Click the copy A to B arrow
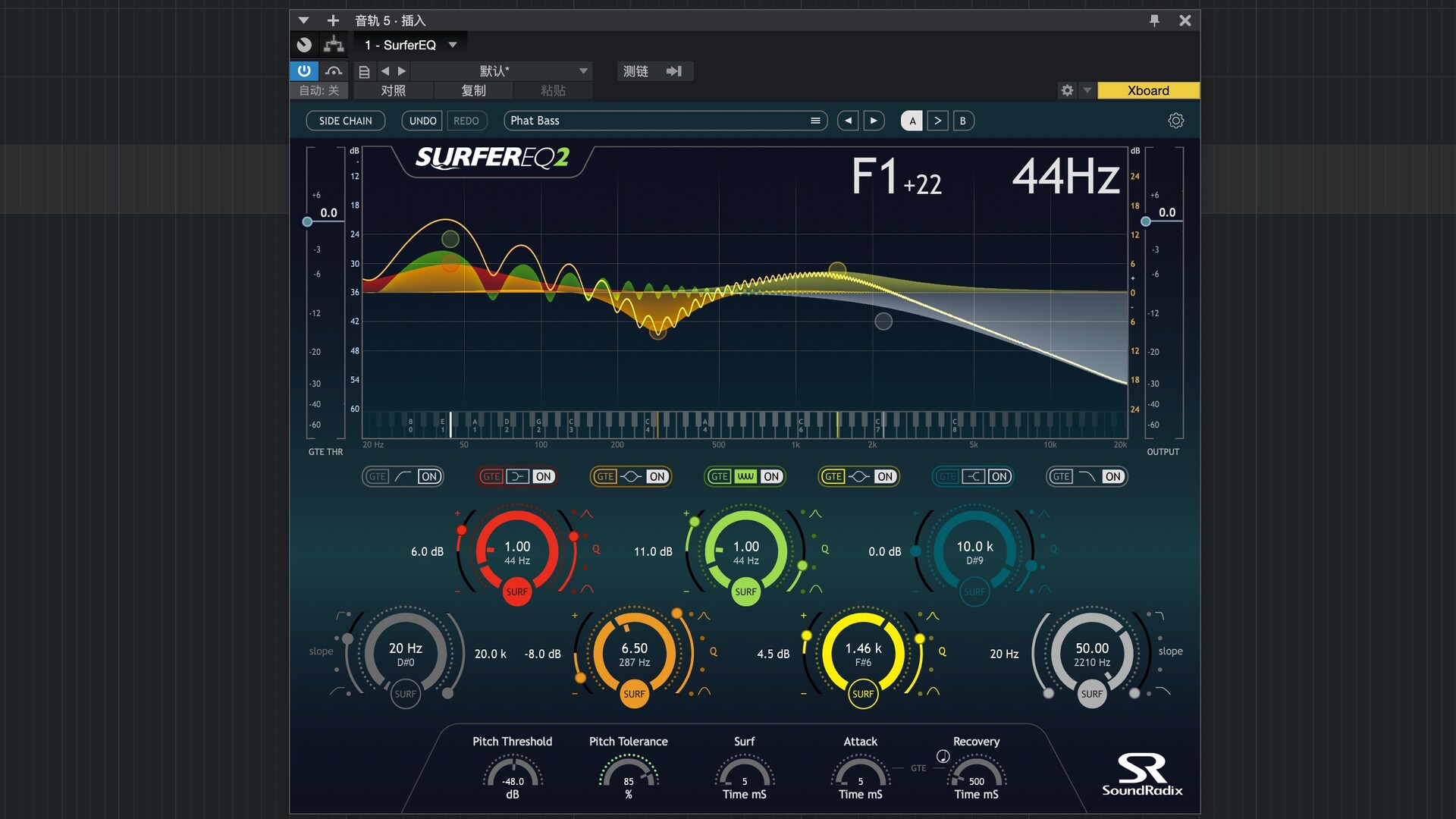 tap(937, 121)
